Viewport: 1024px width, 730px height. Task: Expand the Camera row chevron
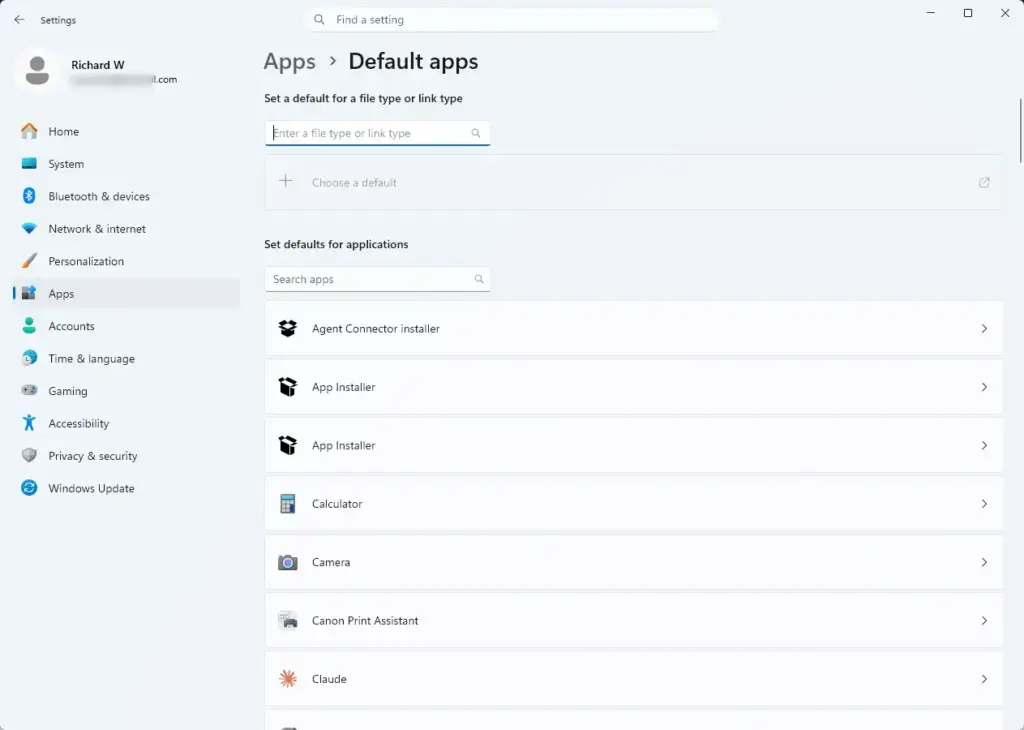984,562
